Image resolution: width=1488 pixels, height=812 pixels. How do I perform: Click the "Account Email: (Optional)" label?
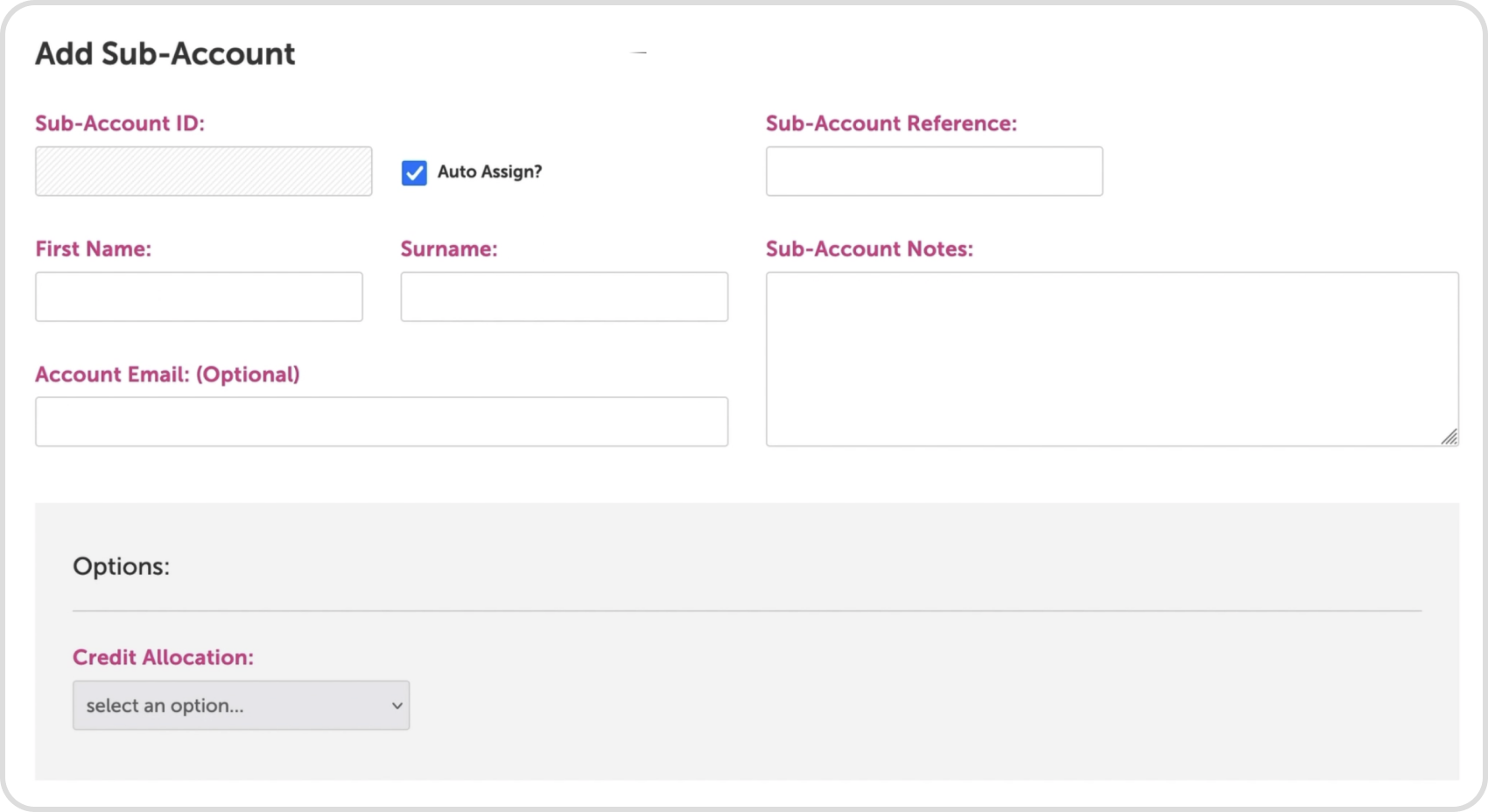167,374
